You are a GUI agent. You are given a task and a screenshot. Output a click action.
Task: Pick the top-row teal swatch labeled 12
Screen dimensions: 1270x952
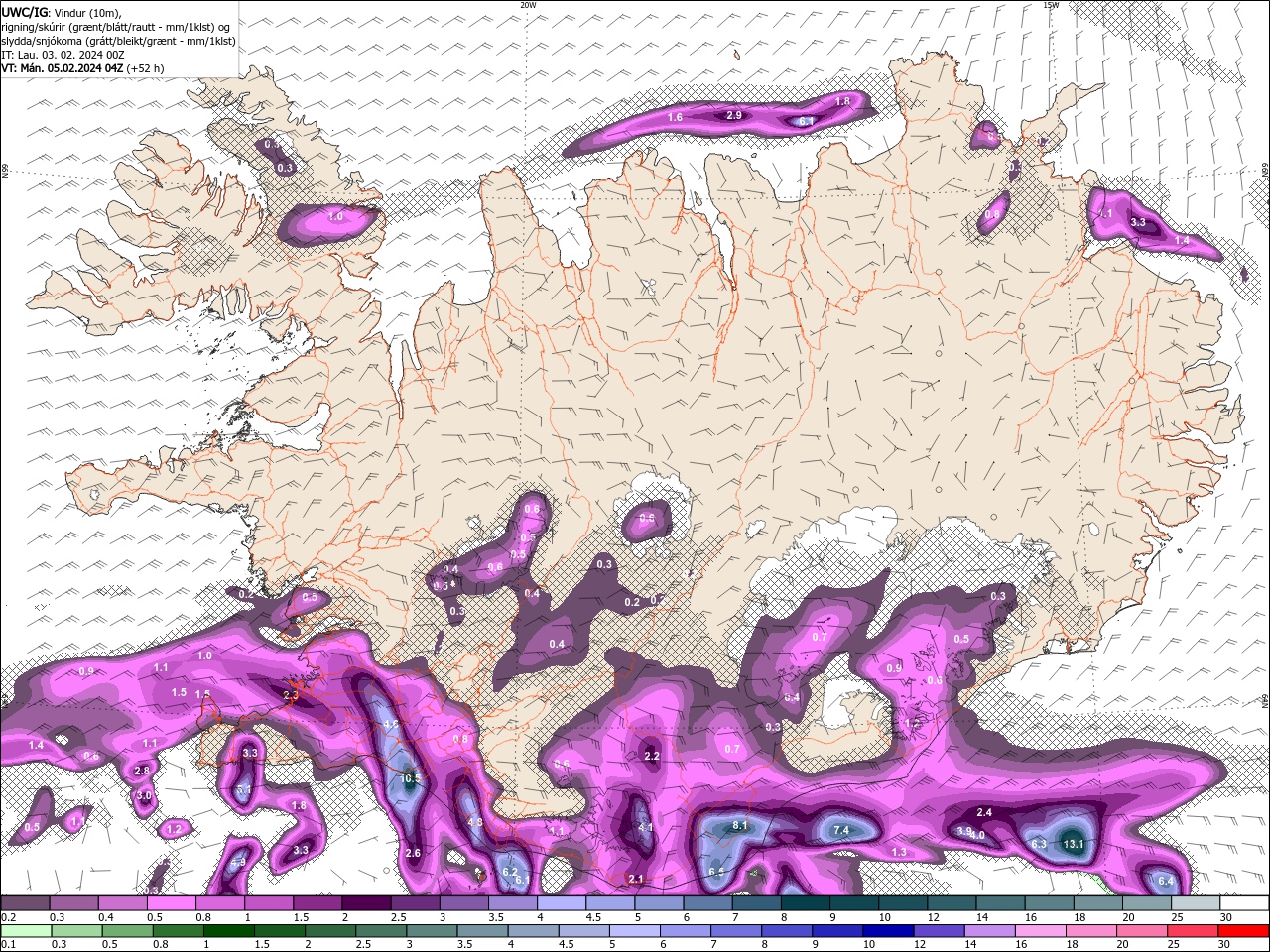952,902
